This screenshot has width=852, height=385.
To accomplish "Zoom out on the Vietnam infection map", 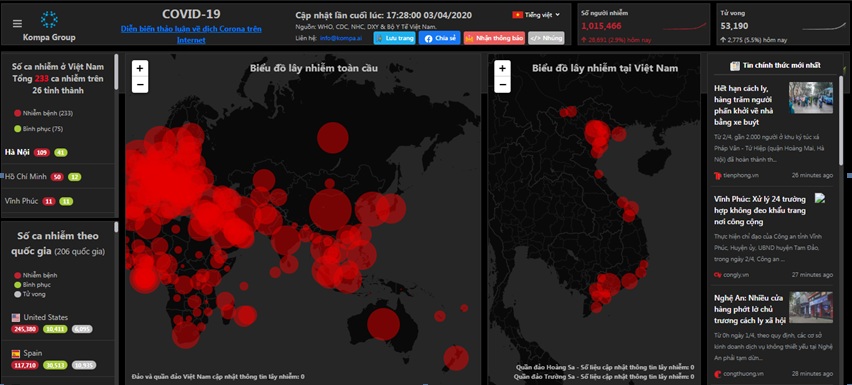I will [x=502, y=84].
